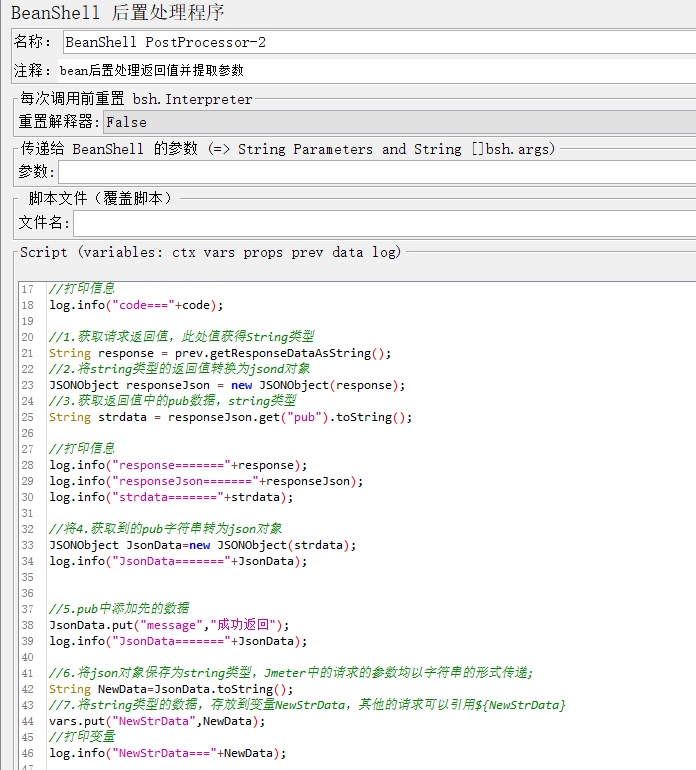Click line 34 log.info JsonData line

(178, 561)
